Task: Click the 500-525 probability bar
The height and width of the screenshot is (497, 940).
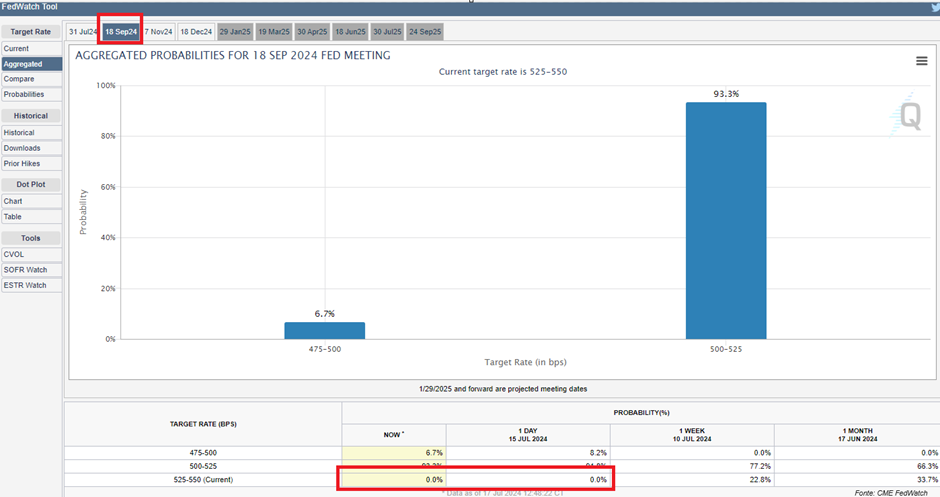Action: [725, 220]
